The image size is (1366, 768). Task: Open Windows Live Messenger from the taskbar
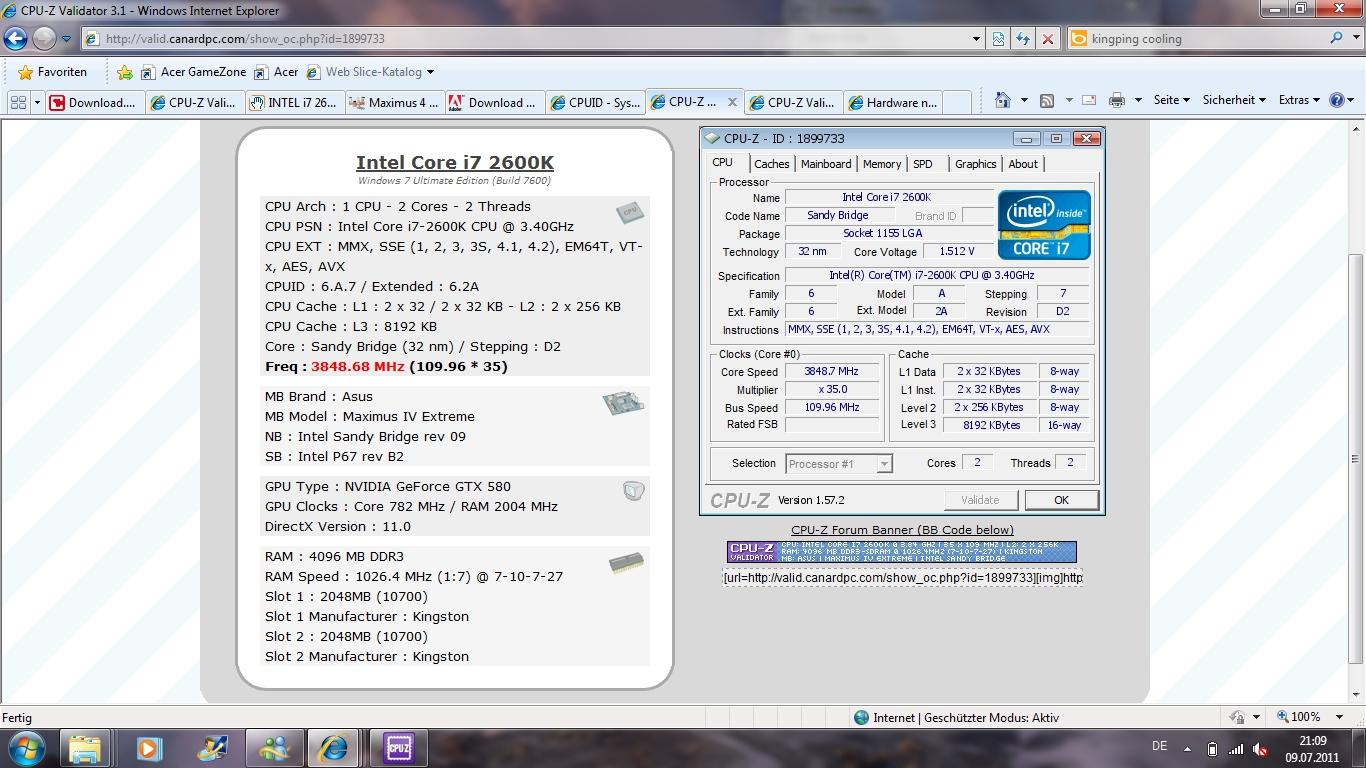(x=273, y=748)
